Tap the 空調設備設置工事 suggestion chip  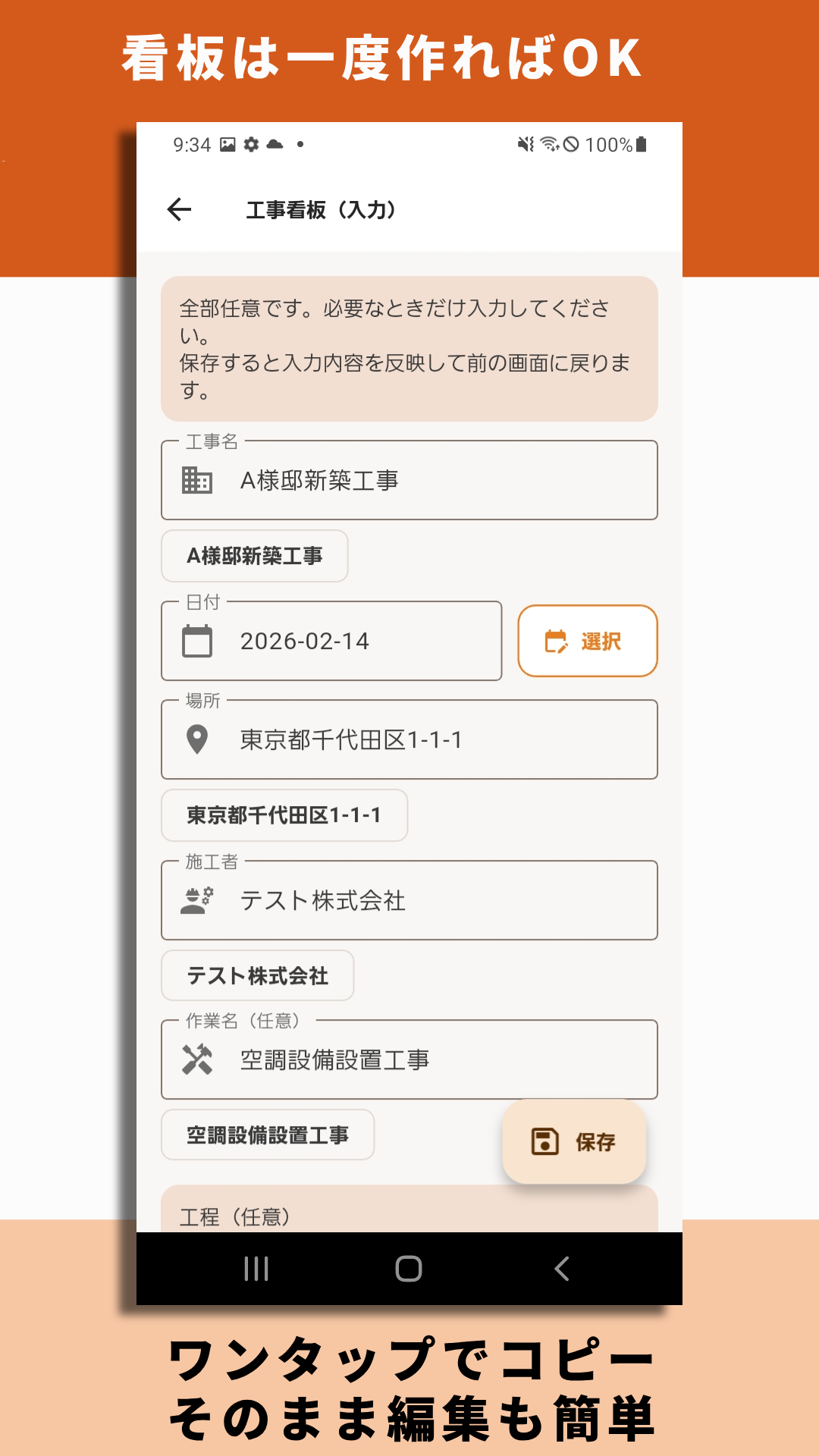tap(268, 1134)
